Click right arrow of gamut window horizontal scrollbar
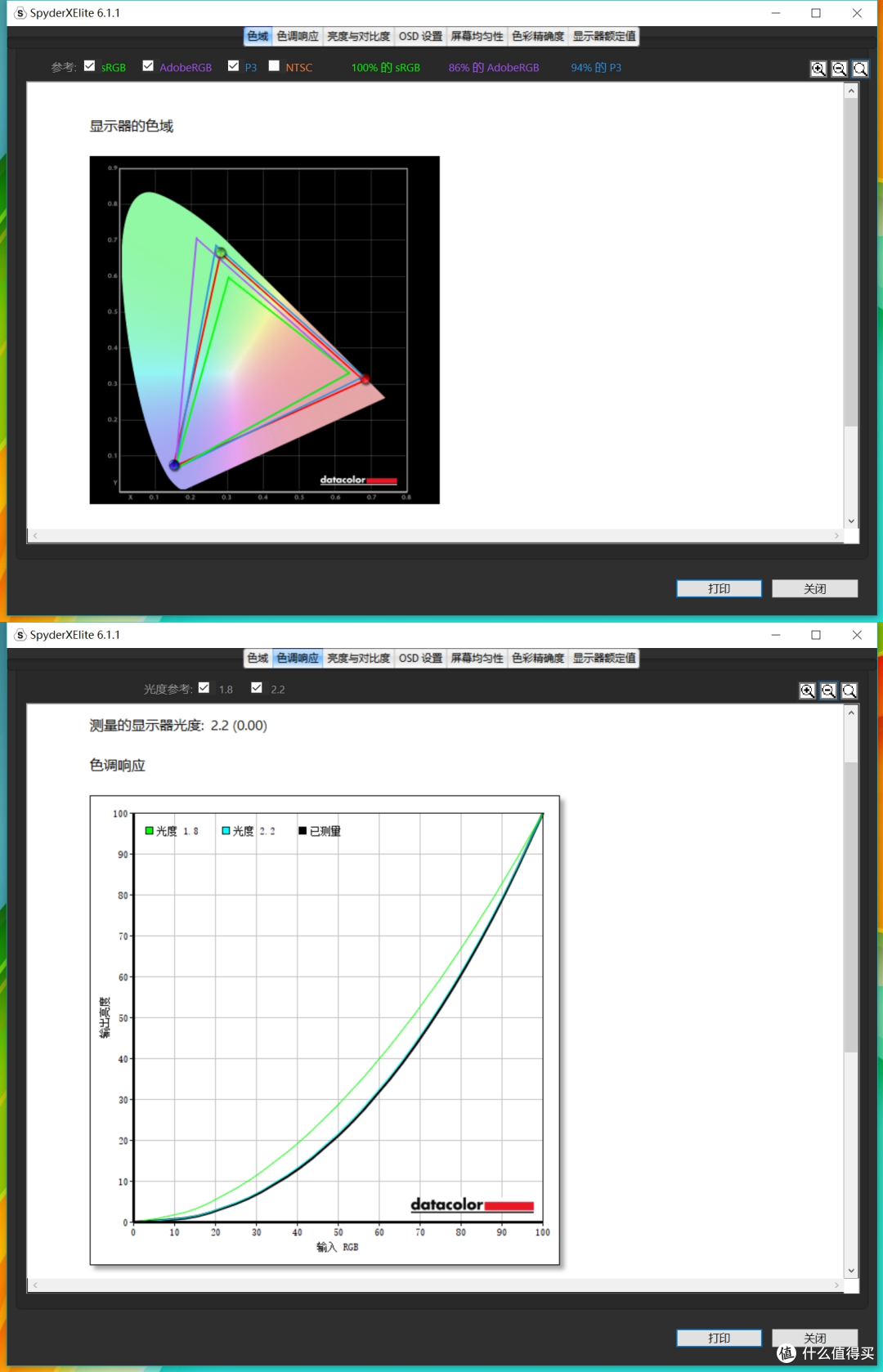Viewport: 883px width, 1372px height. [x=836, y=535]
